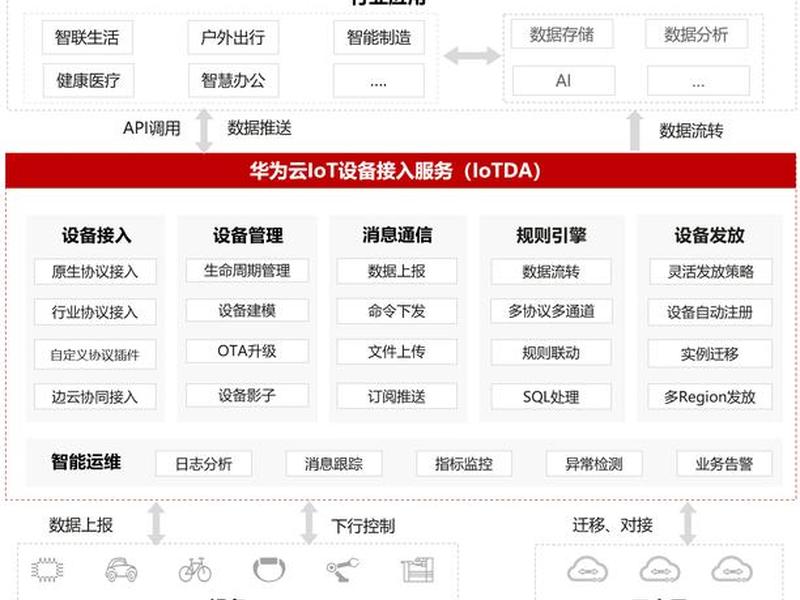This screenshot has height=600, width=800.
Task: Click the 订阅推送 box
Action: (396, 396)
